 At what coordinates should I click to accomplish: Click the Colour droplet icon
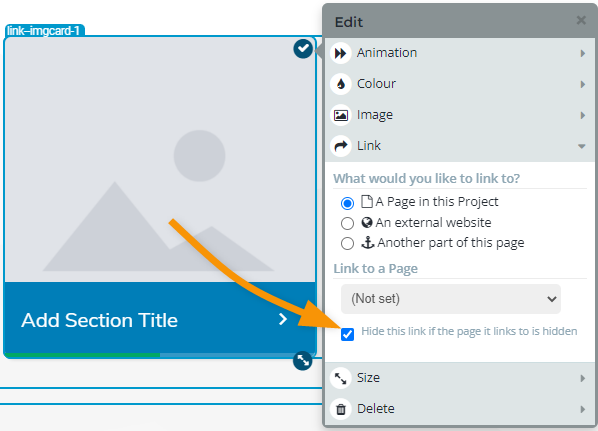pos(341,84)
